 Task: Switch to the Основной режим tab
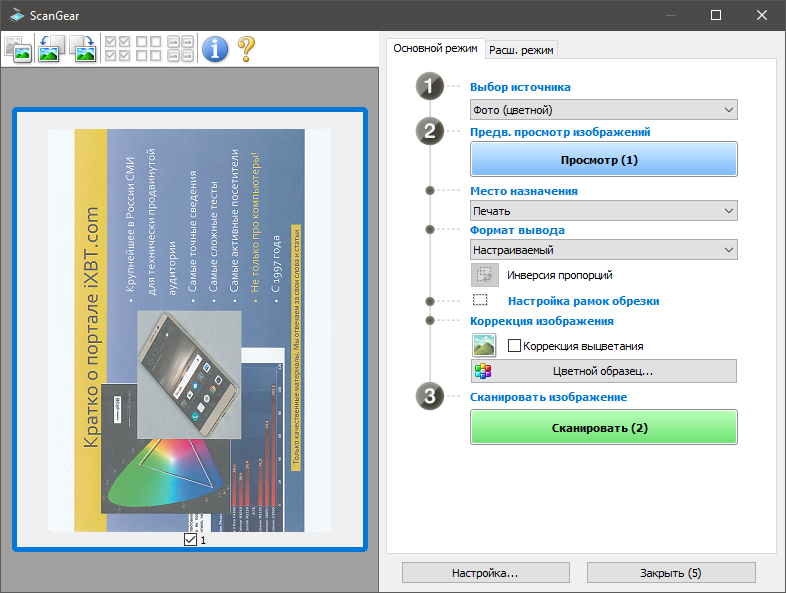435,49
